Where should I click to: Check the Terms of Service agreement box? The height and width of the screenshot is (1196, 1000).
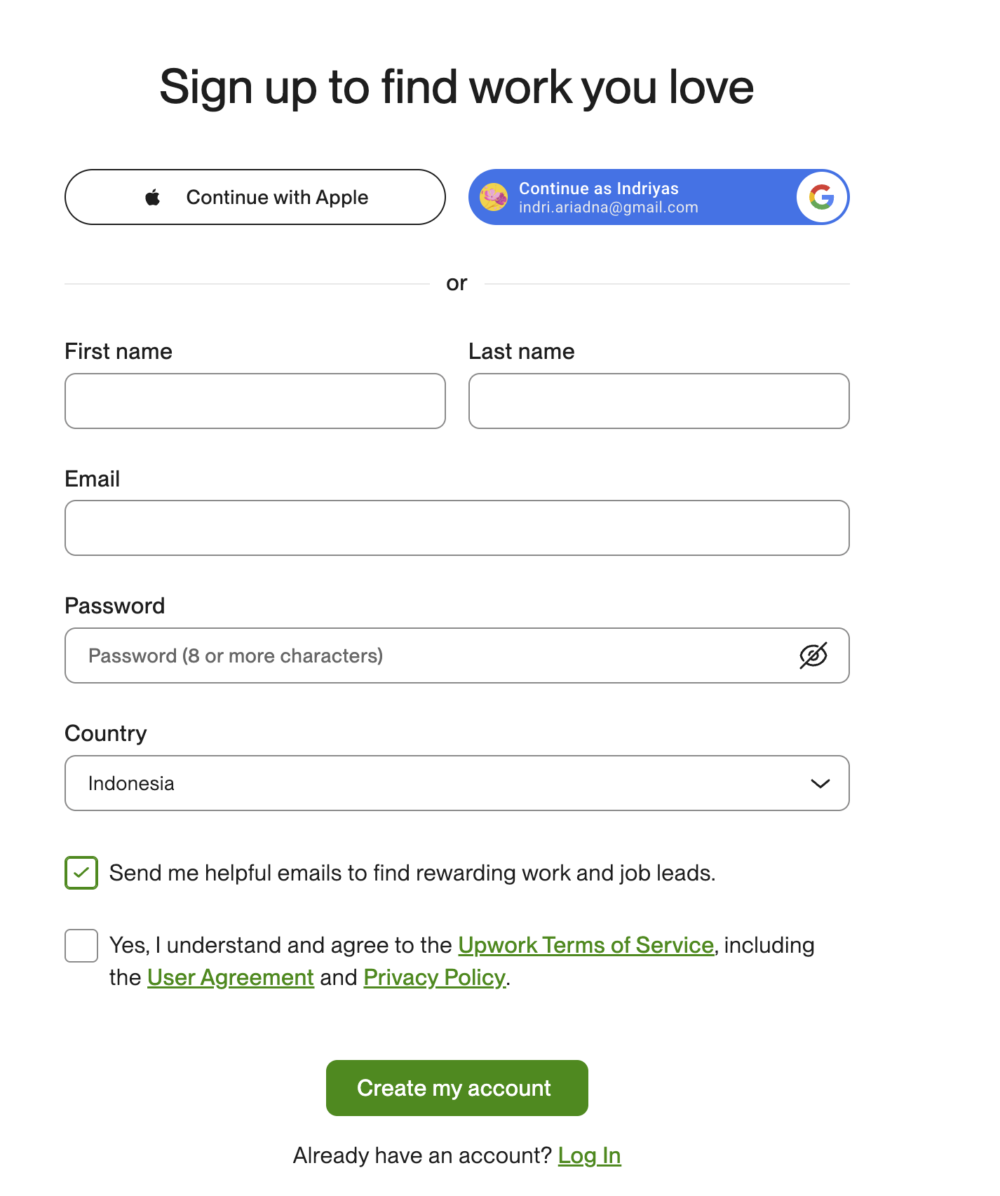[x=81, y=945]
